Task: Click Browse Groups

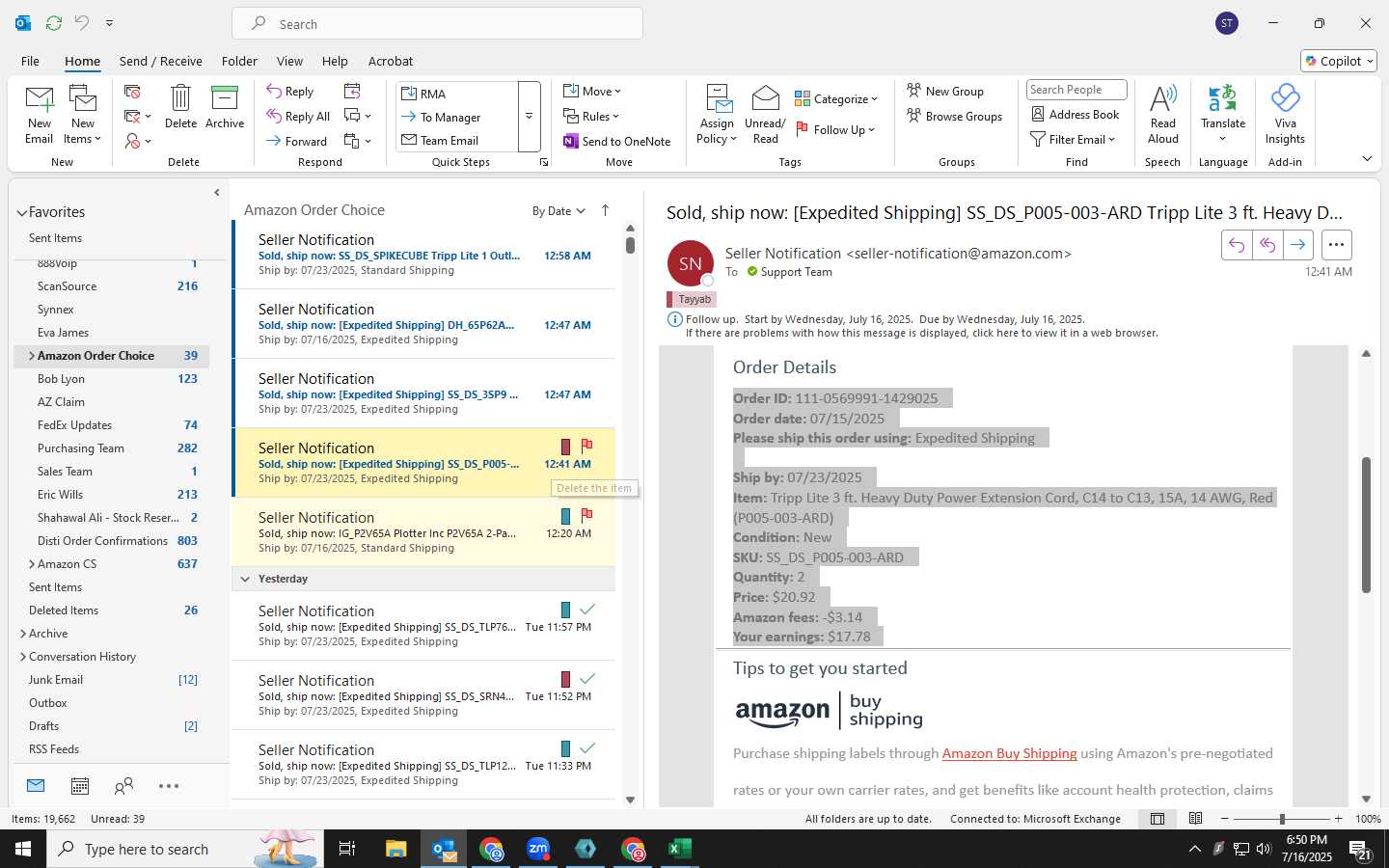Action: (954, 116)
